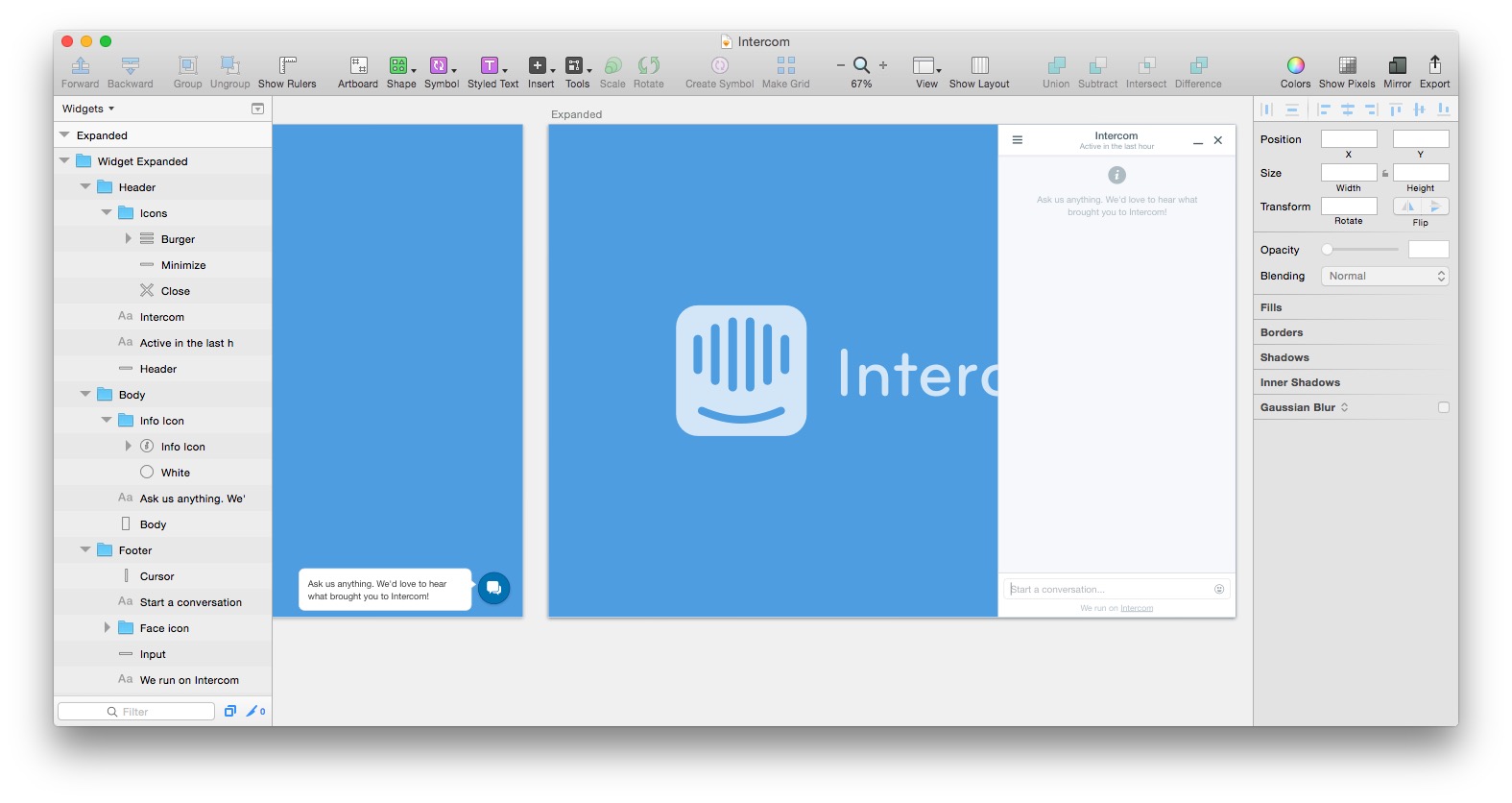The height and width of the screenshot is (803, 1512).
Task: Select the 'We run on Intercom' text layer
Action: [163, 680]
